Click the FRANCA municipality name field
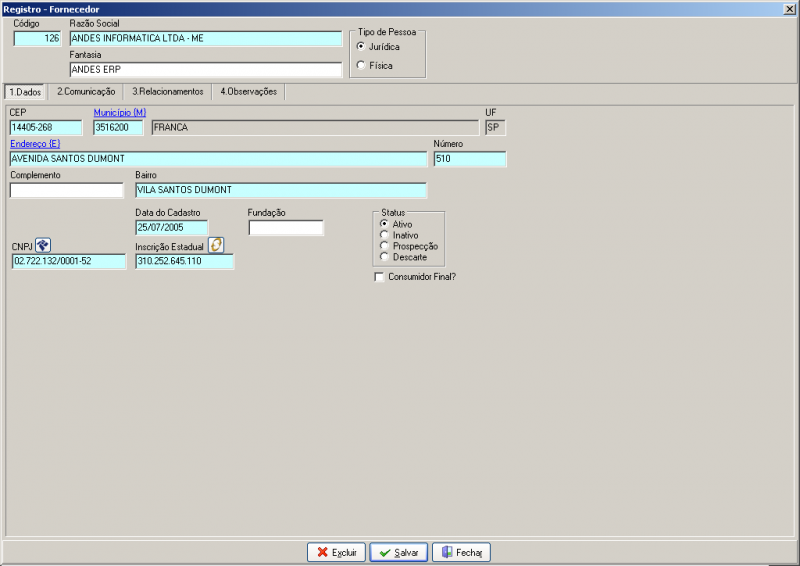800x566 pixels. point(315,128)
